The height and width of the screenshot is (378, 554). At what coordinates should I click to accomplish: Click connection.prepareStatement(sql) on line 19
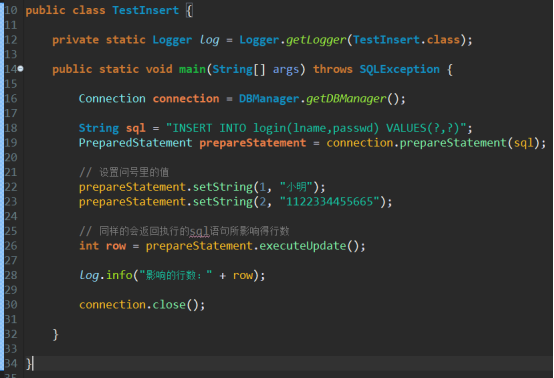tap(433, 143)
